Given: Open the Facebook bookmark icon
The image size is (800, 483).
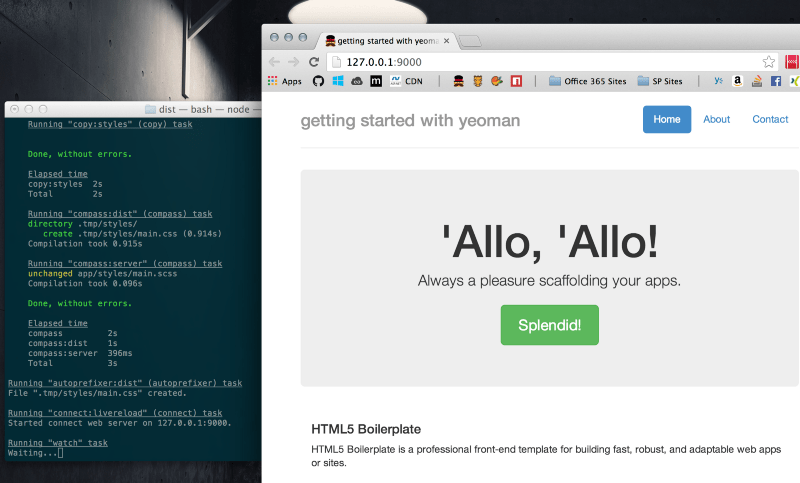Looking at the screenshot, I should (775, 81).
